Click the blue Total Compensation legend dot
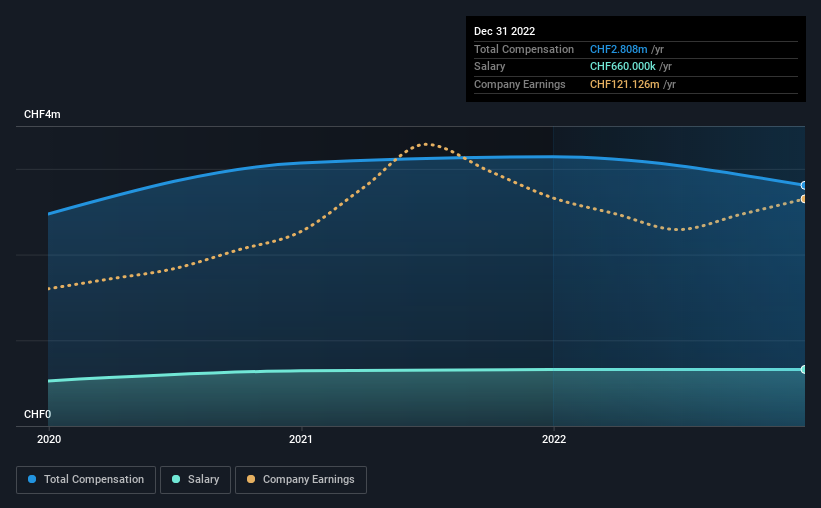This screenshot has height=508, width=821. pyautogui.click(x=32, y=479)
